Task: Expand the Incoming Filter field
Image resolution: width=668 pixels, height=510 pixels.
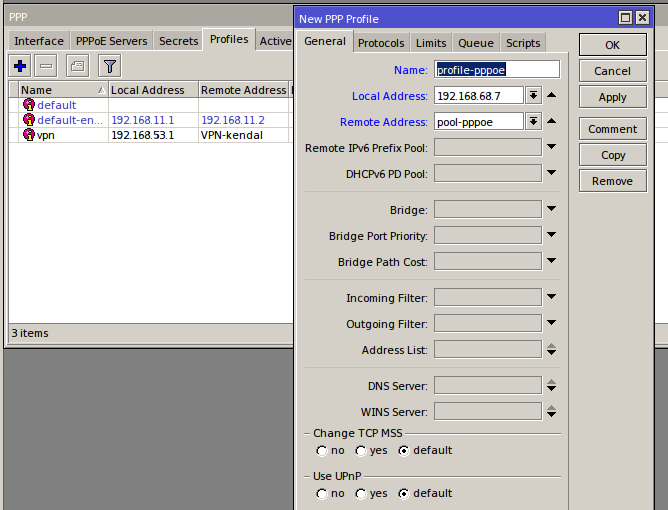Action: click(x=551, y=297)
